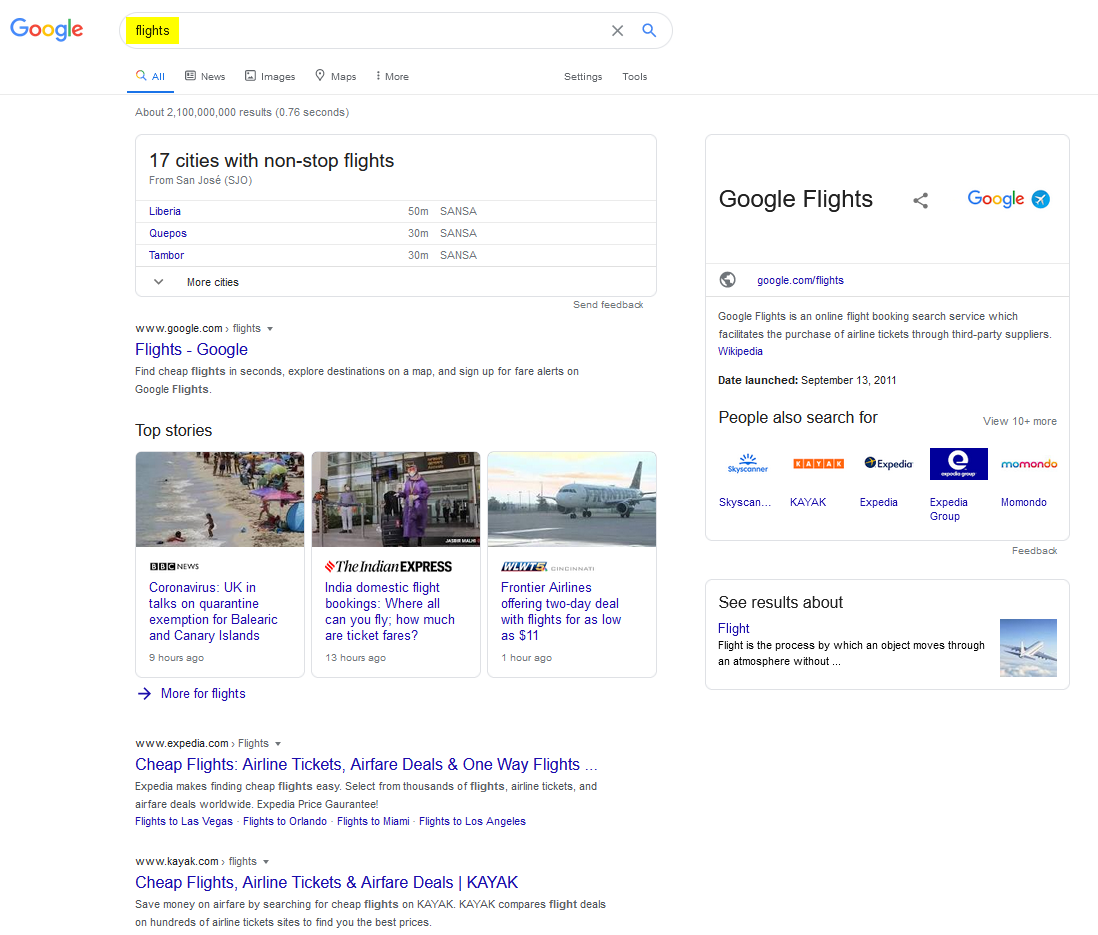The height and width of the screenshot is (935, 1098).
Task: Open dropdown arrow next to www.expedia.com Flights
Action: click(278, 744)
